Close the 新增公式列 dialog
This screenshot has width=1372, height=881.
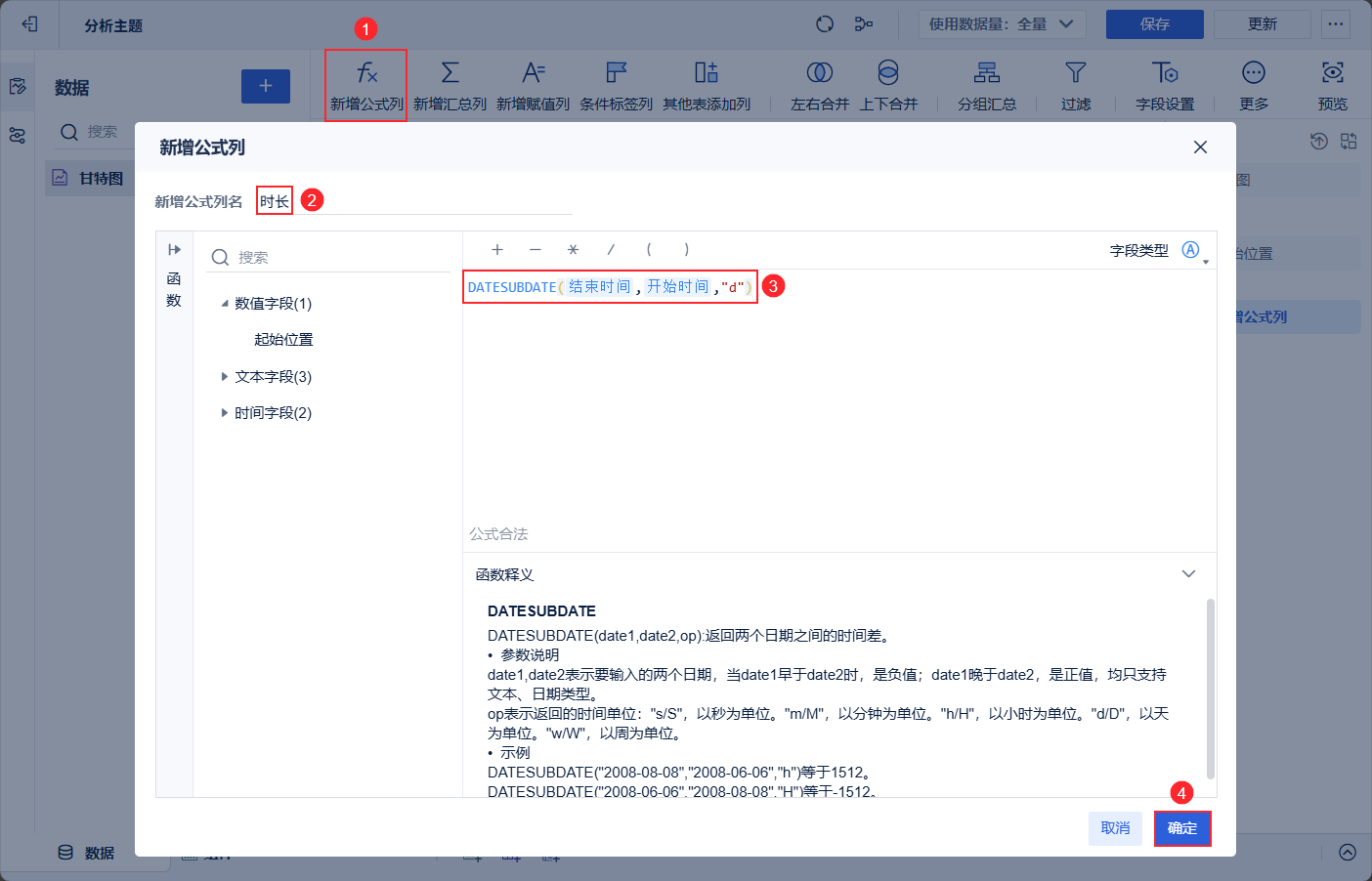tap(1200, 147)
